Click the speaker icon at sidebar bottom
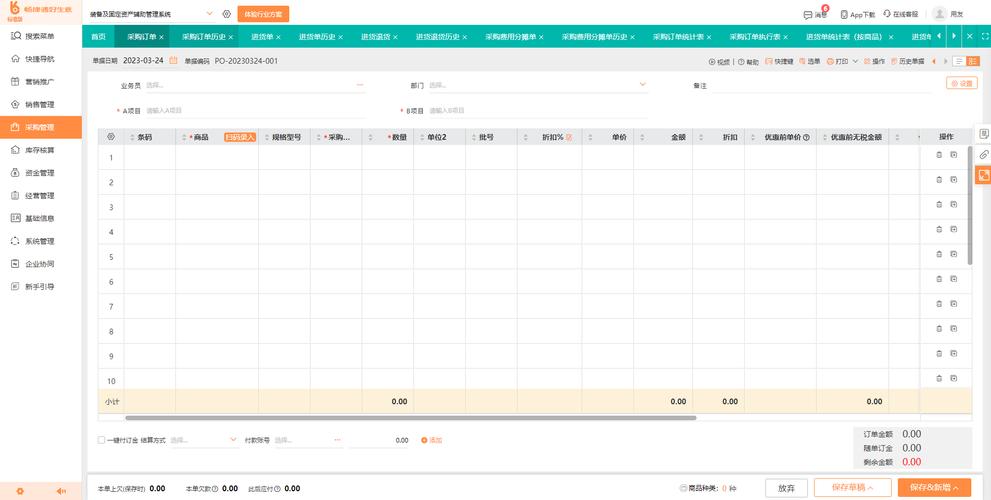 (x=61, y=491)
